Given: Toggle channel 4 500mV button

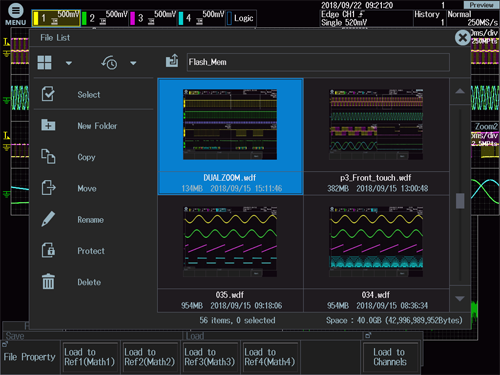Looking at the screenshot, I should point(201,18).
